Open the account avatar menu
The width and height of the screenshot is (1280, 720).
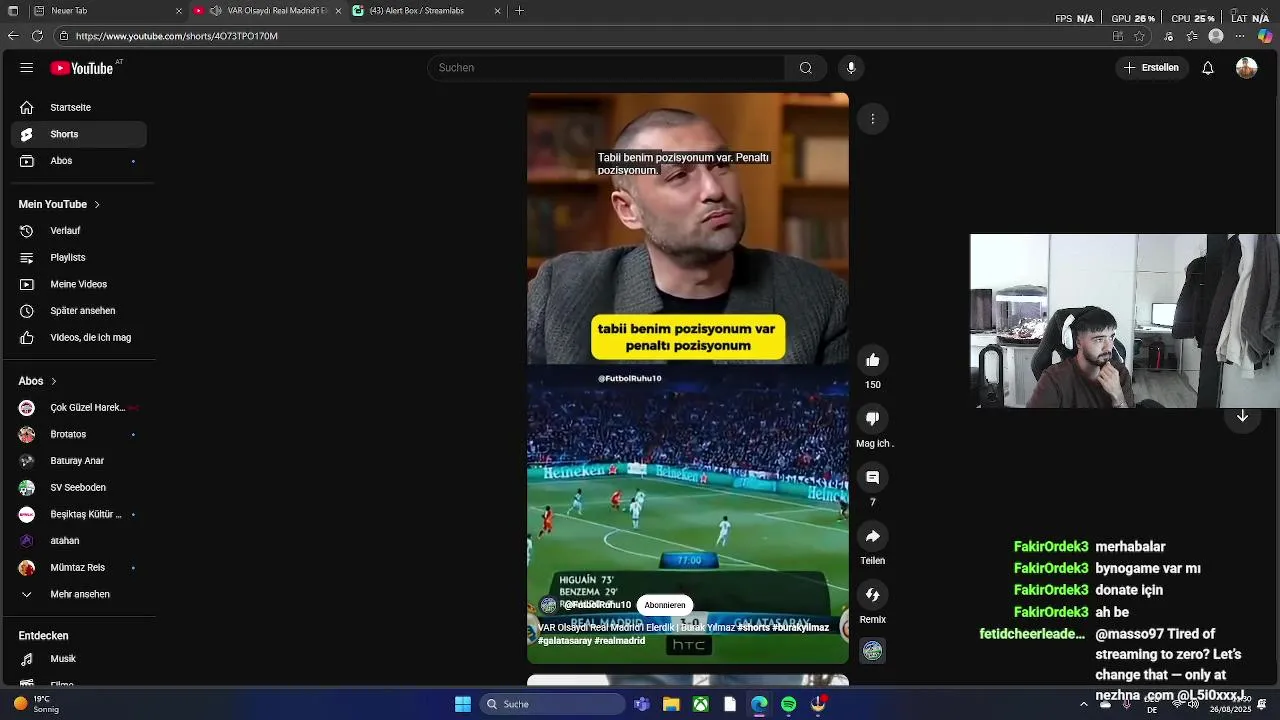[1246, 68]
